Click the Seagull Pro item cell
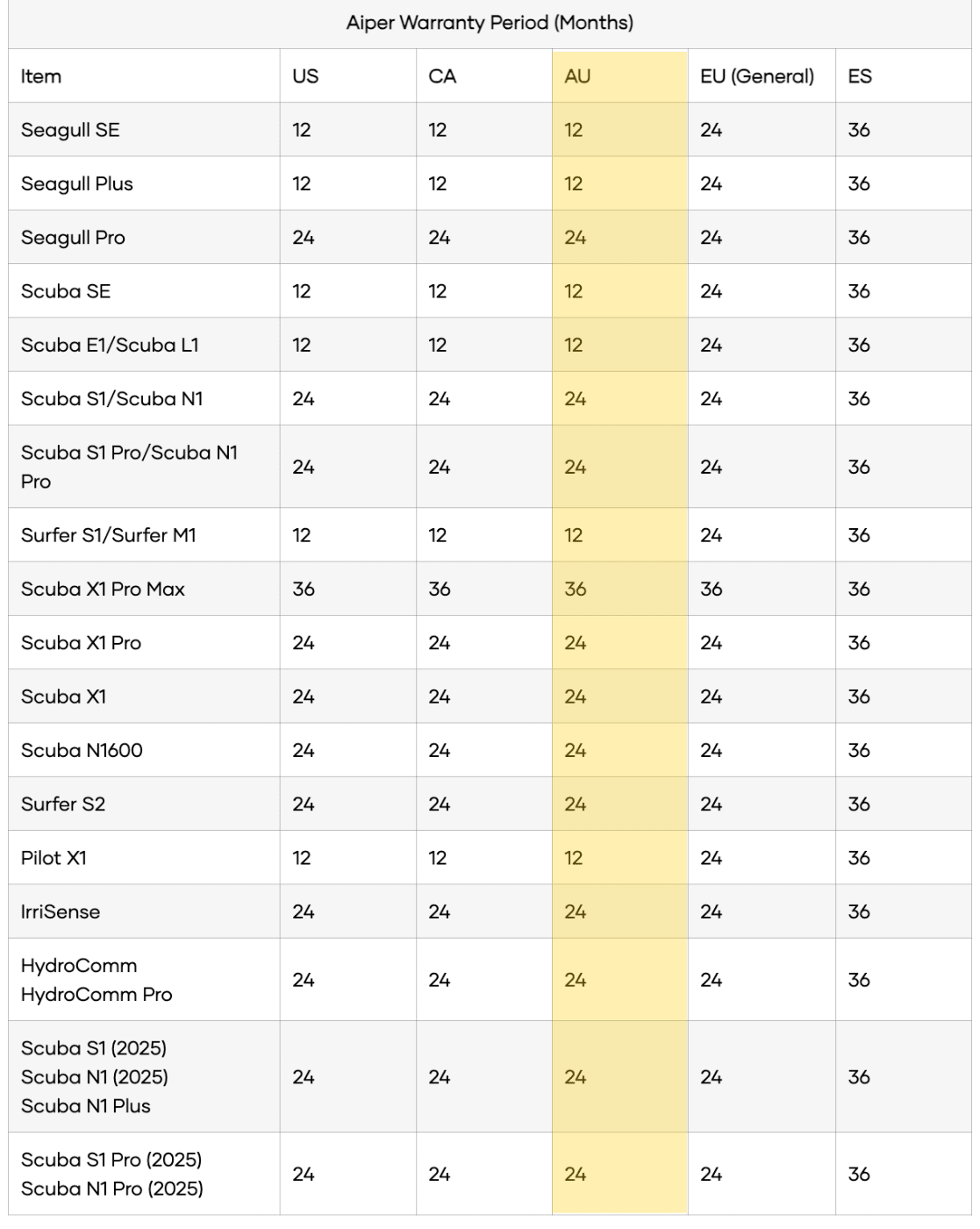 [144, 237]
